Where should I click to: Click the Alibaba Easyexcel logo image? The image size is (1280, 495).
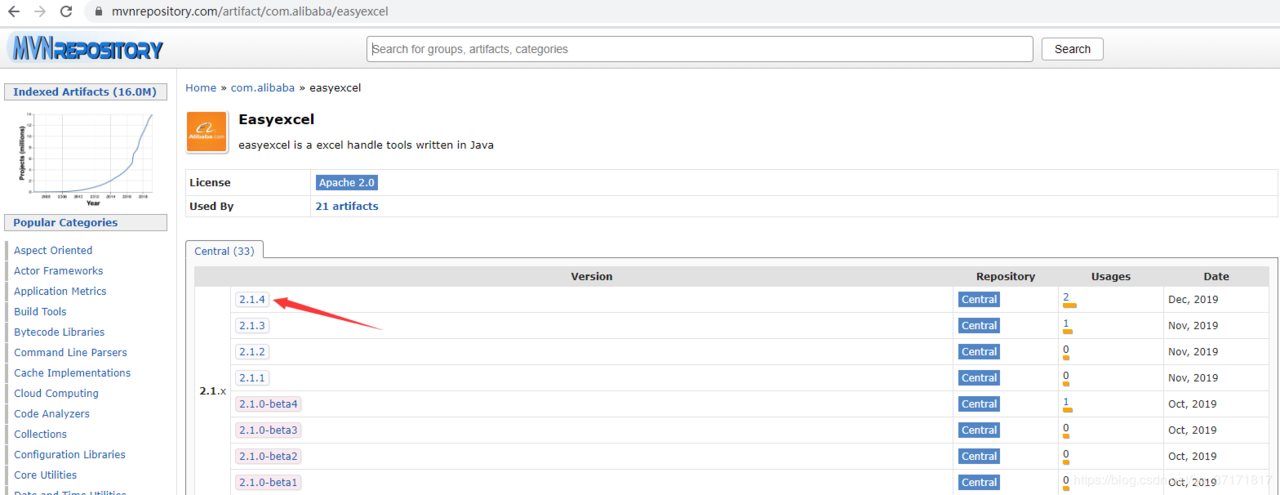point(207,131)
